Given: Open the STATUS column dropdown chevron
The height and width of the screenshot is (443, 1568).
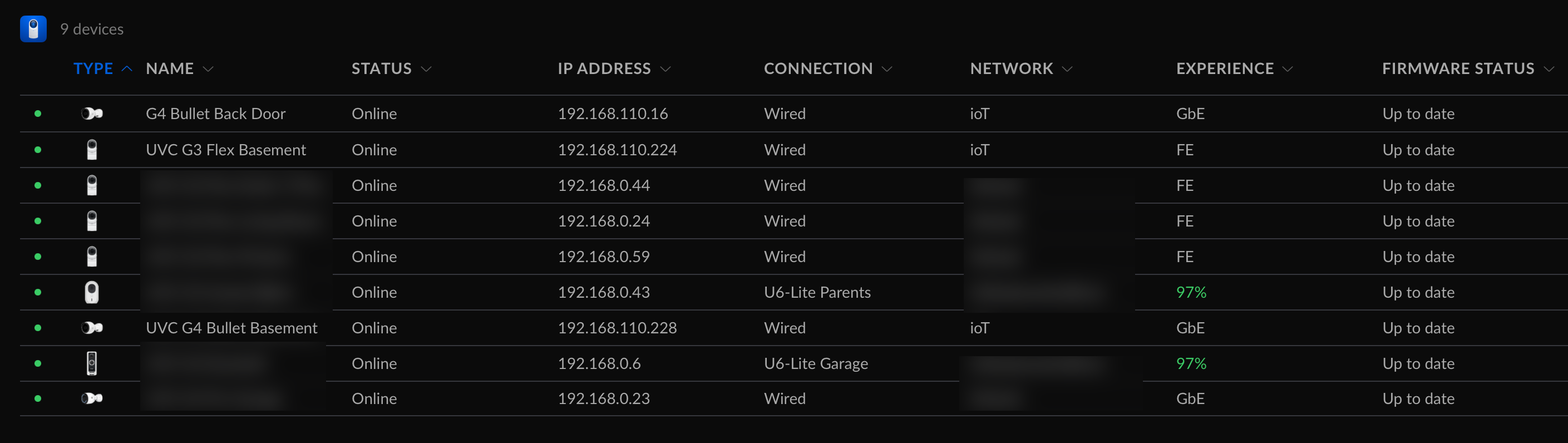Looking at the screenshot, I should pyautogui.click(x=426, y=69).
